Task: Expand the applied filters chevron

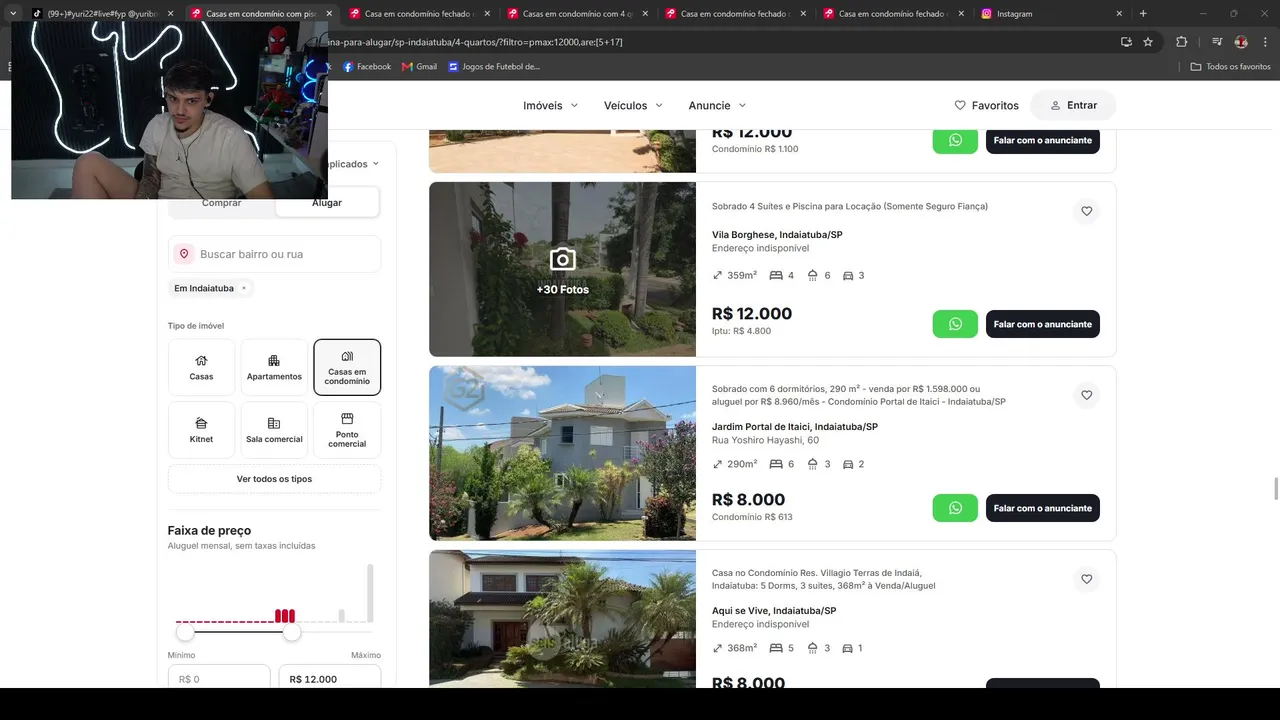Action: pyautogui.click(x=376, y=164)
